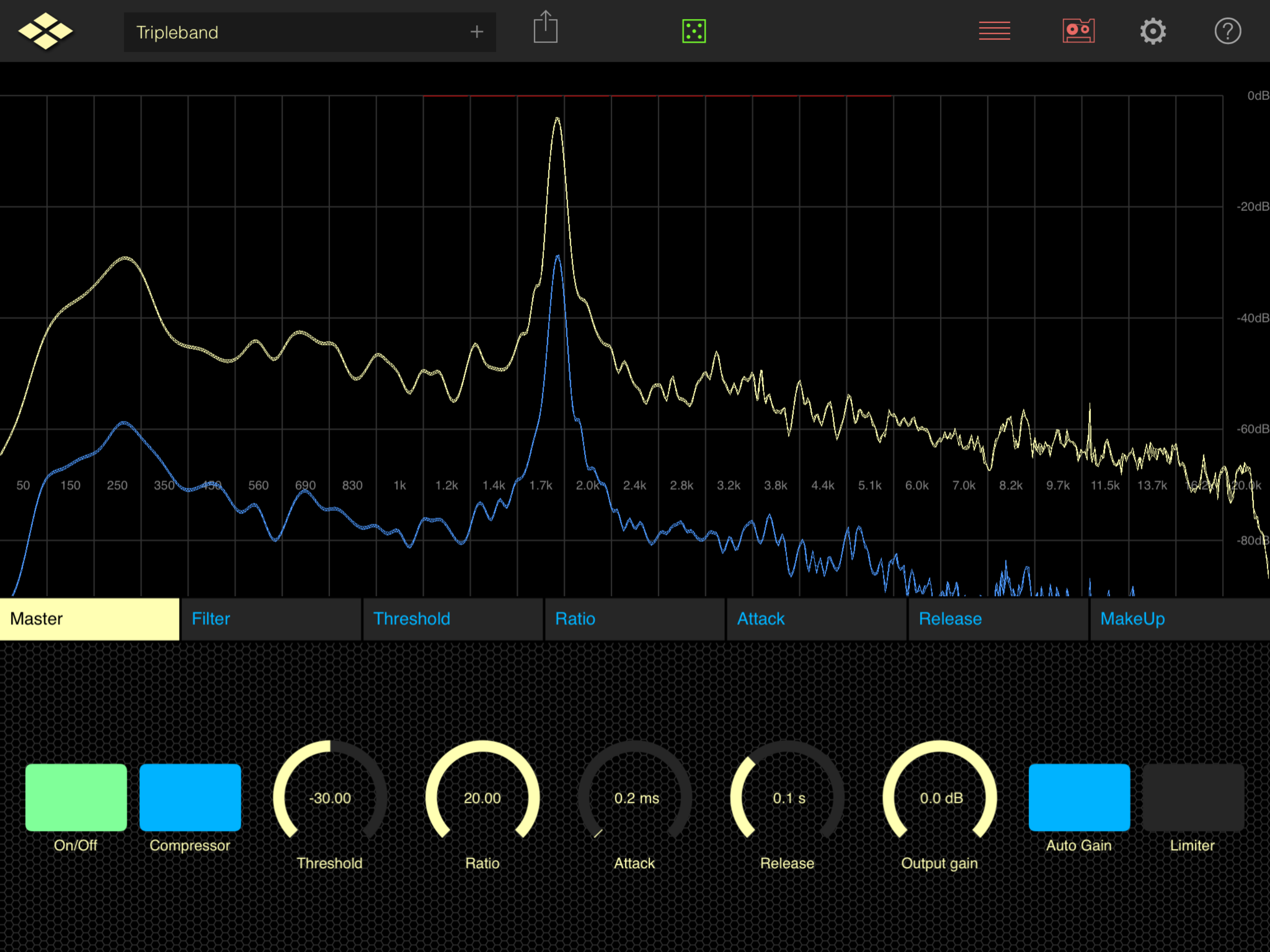1270x952 pixels.
Task: Select the Master tab
Action: click(x=90, y=619)
